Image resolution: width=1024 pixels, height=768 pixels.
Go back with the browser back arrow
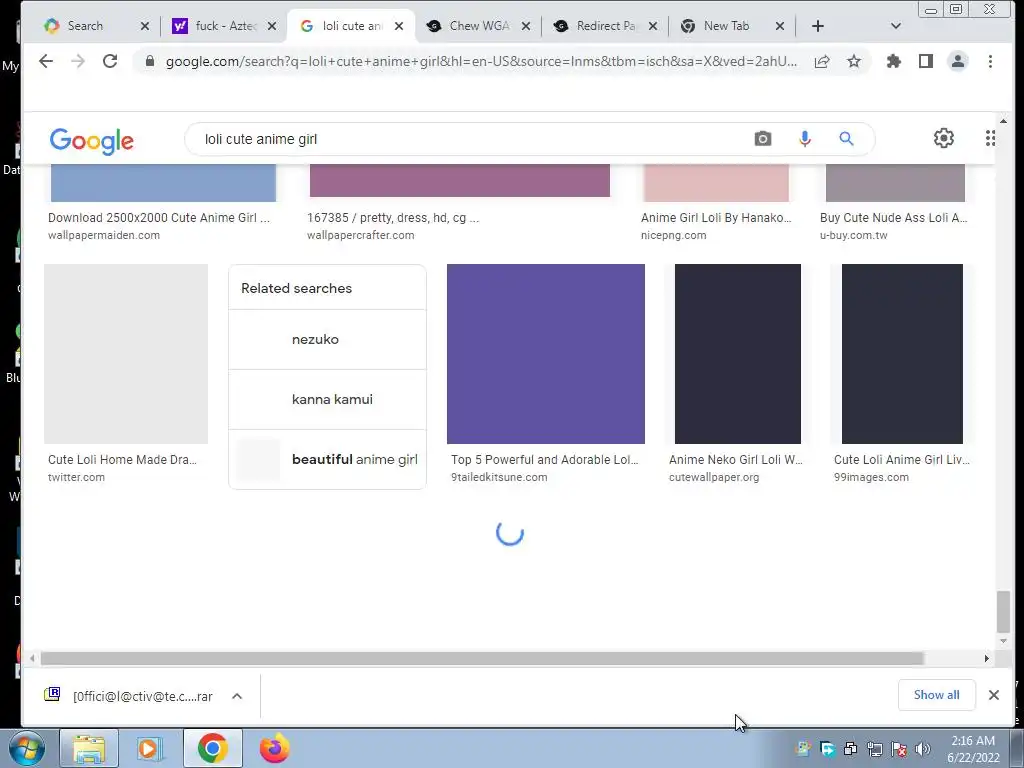coord(46,61)
